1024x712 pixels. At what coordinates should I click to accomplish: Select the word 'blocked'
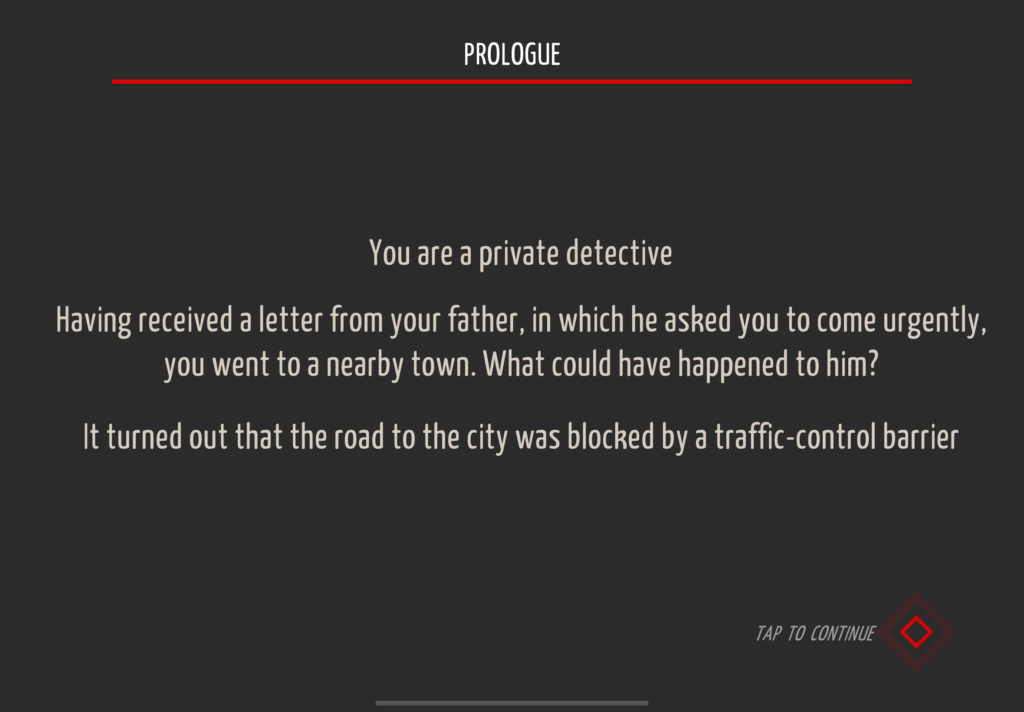(610, 437)
